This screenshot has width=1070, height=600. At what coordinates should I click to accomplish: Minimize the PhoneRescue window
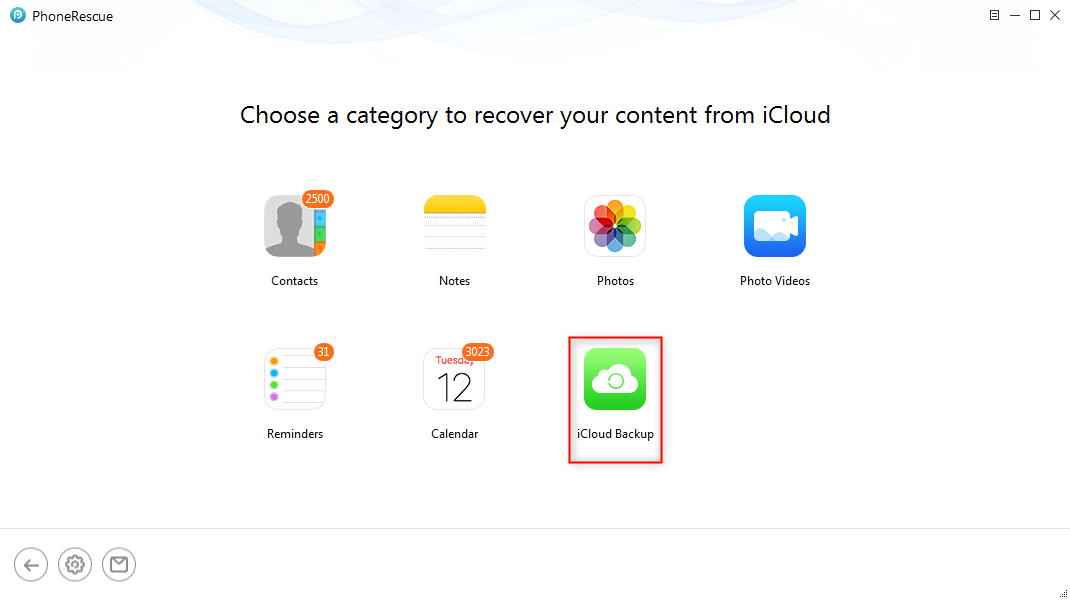coord(1014,15)
